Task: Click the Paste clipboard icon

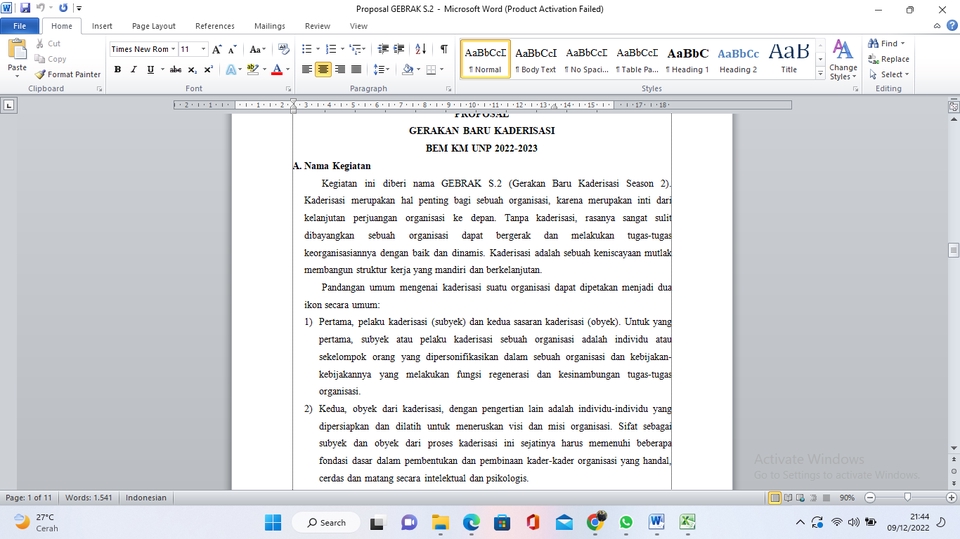Action: [x=17, y=51]
